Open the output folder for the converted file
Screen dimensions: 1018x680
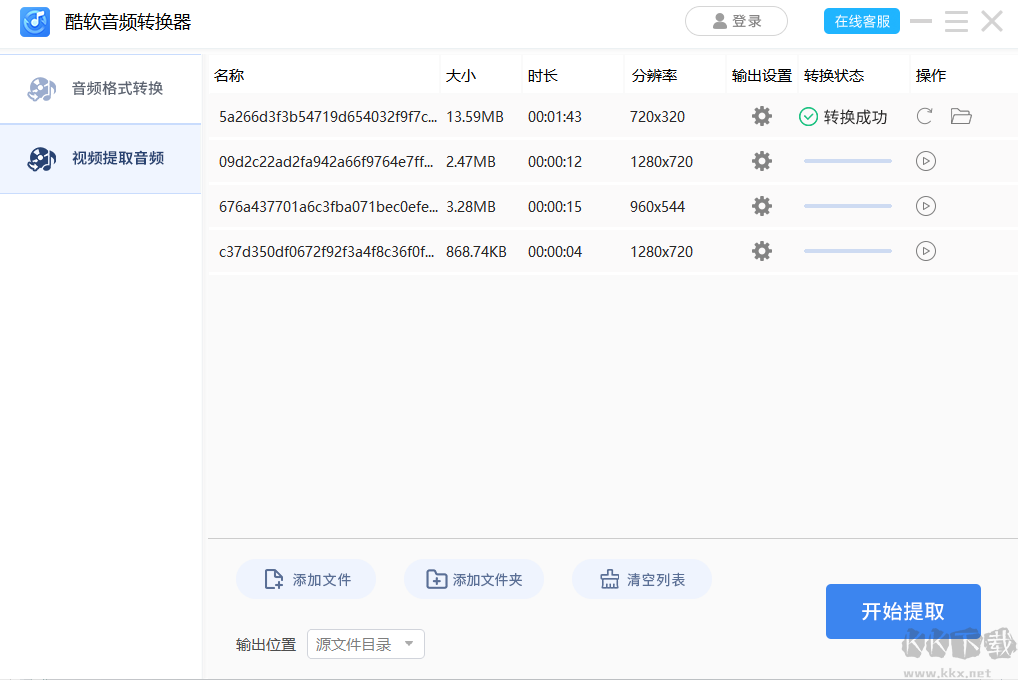(x=961, y=116)
